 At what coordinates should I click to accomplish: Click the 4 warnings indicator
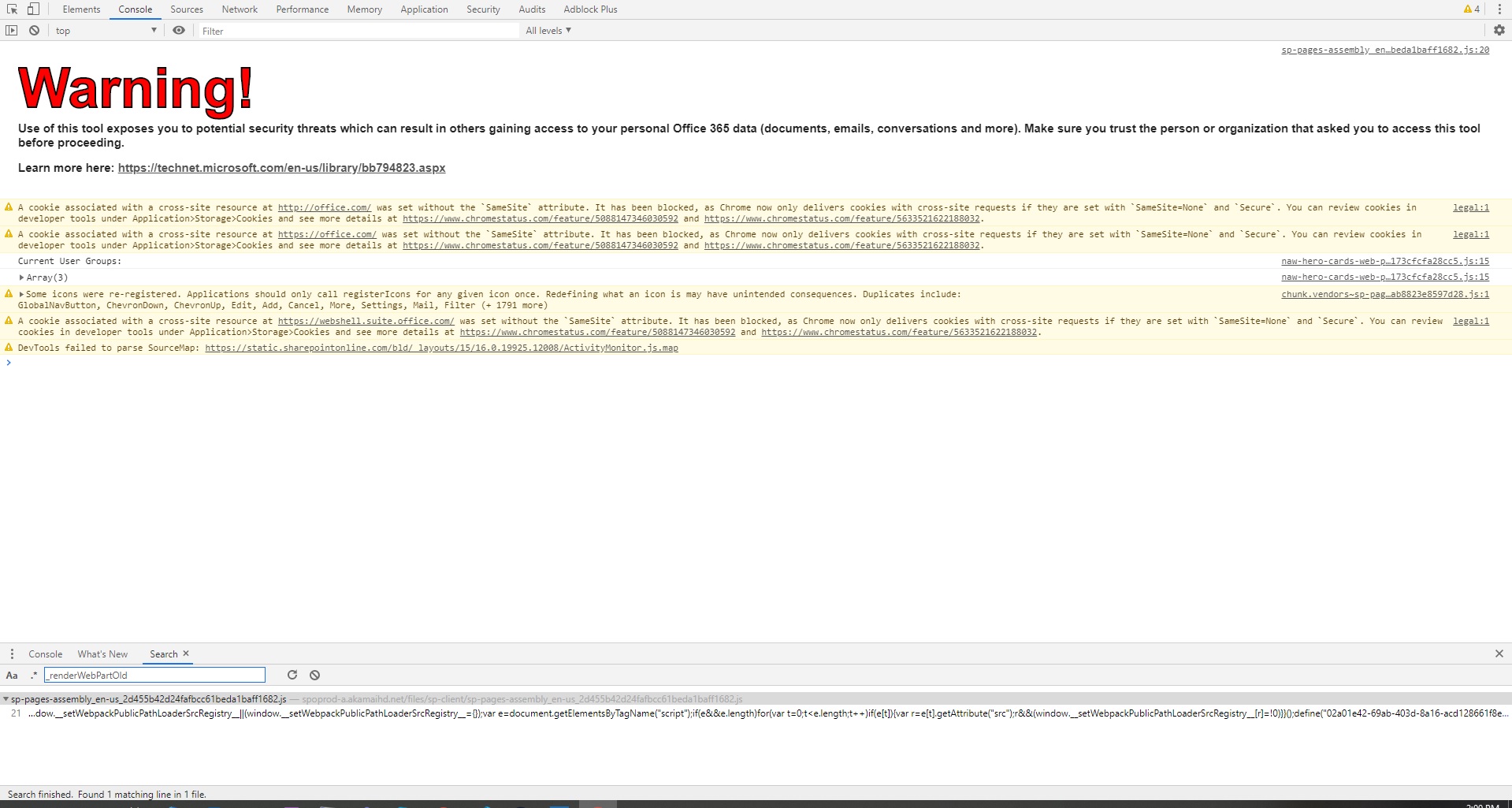pyautogui.click(x=1471, y=9)
